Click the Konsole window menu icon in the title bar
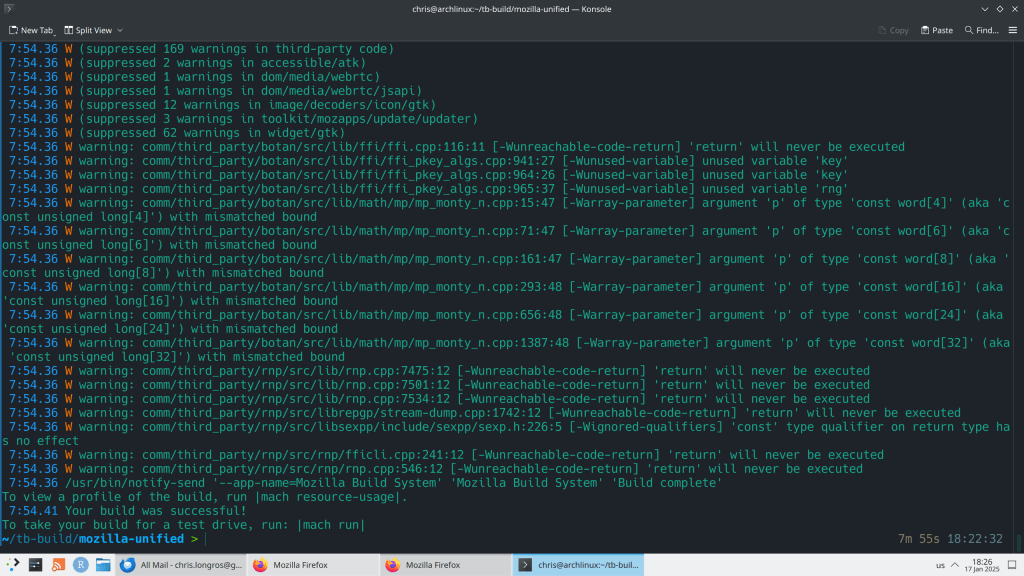The image size is (1024, 576). [11, 9]
